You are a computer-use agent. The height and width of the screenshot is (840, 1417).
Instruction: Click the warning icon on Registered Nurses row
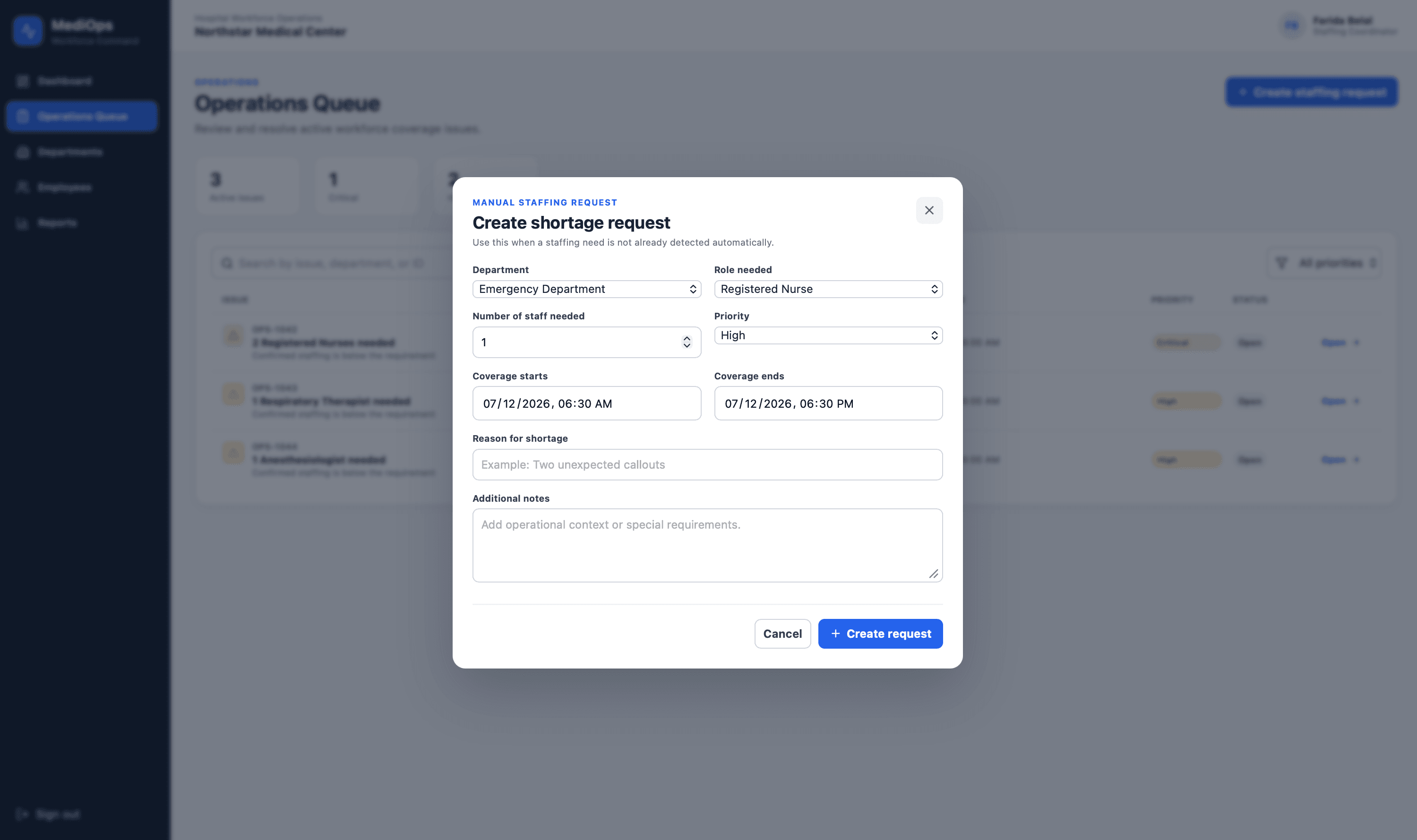233,335
